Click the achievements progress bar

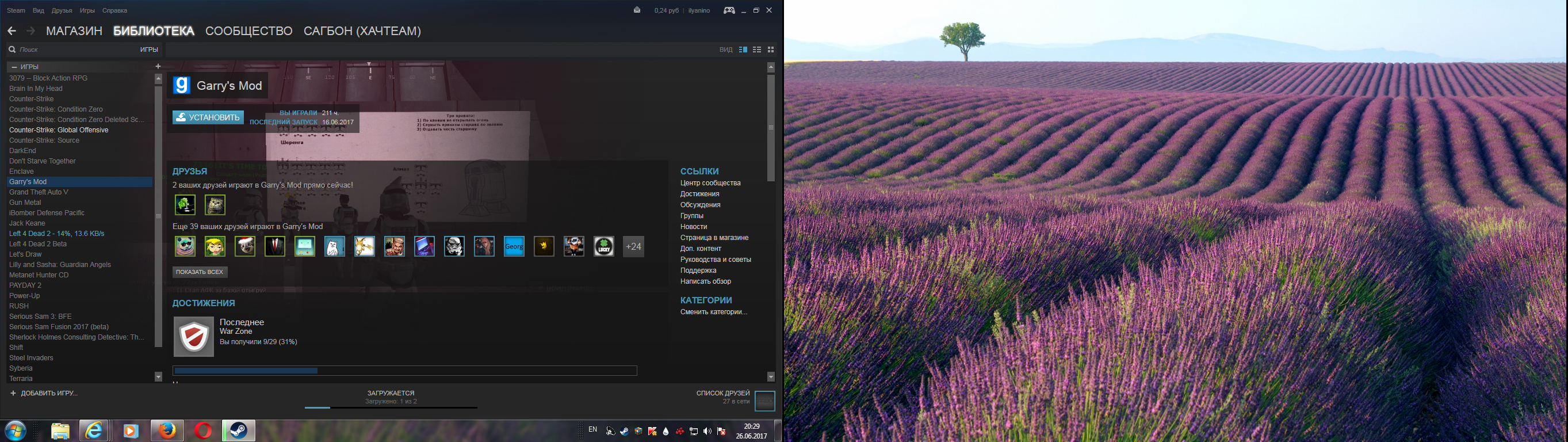(405, 370)
